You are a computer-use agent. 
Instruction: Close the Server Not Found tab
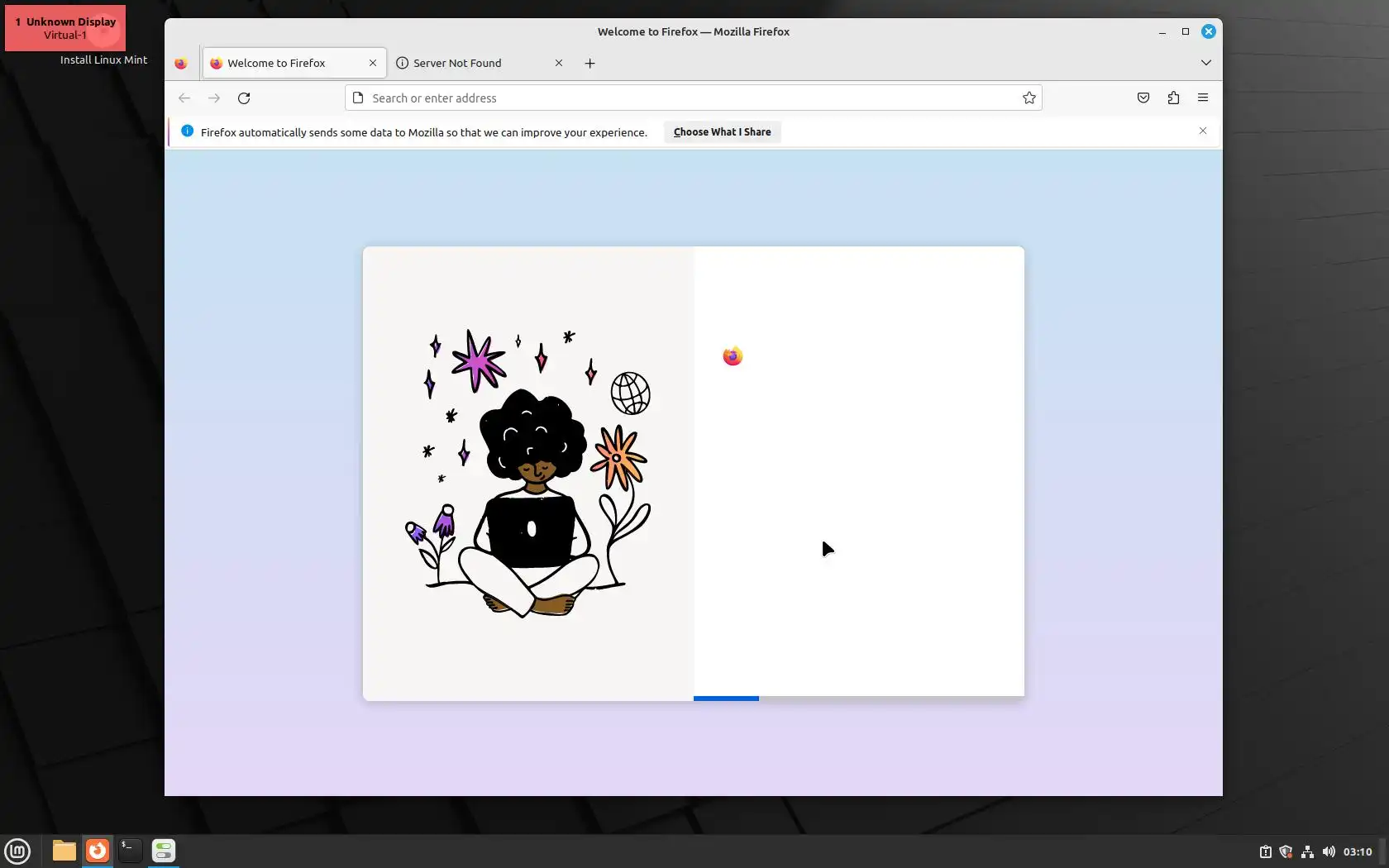coord(559,63)
